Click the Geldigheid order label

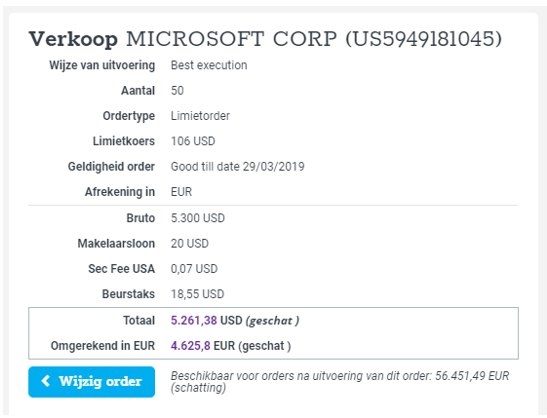(x=111, y=166)
